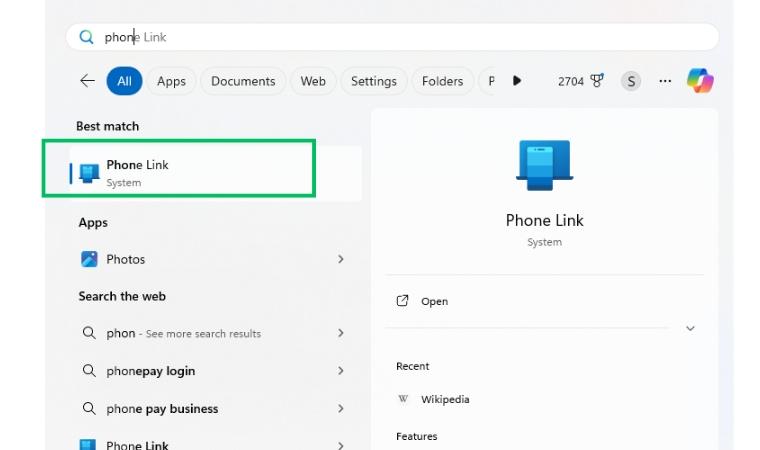Image resolution: width=760 pixels, height=450 pixels.
Task: Click the Open external-link icon
Action: click(402, 301)
